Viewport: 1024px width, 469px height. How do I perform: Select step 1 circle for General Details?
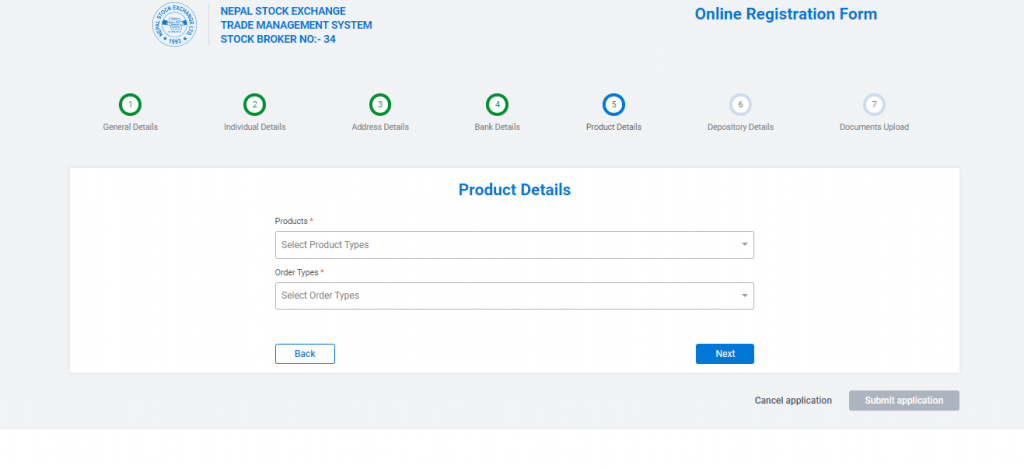click(x=130, y=104)
